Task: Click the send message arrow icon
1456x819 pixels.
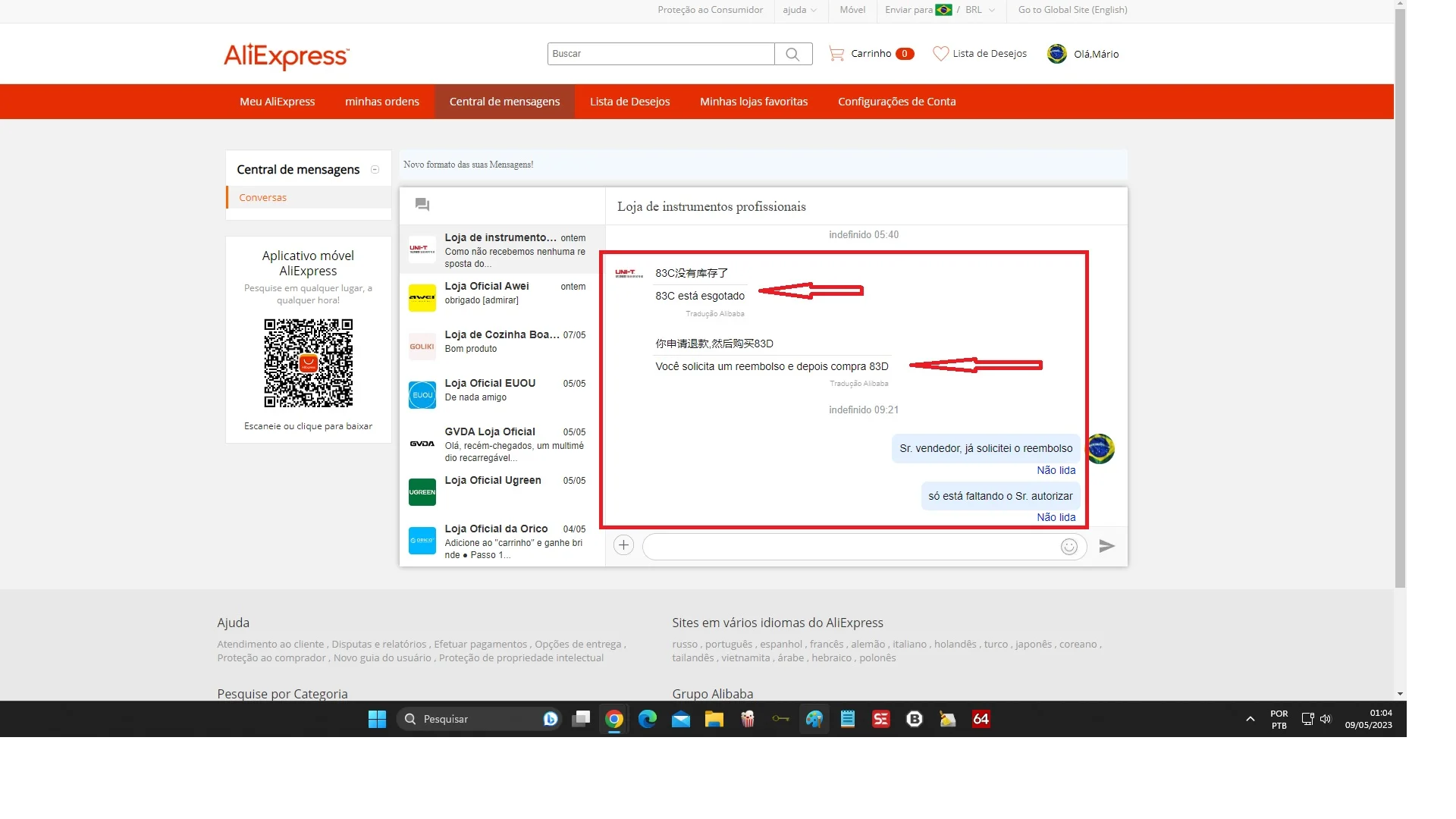Action: pyautogui.click(x=1106, y=546)
